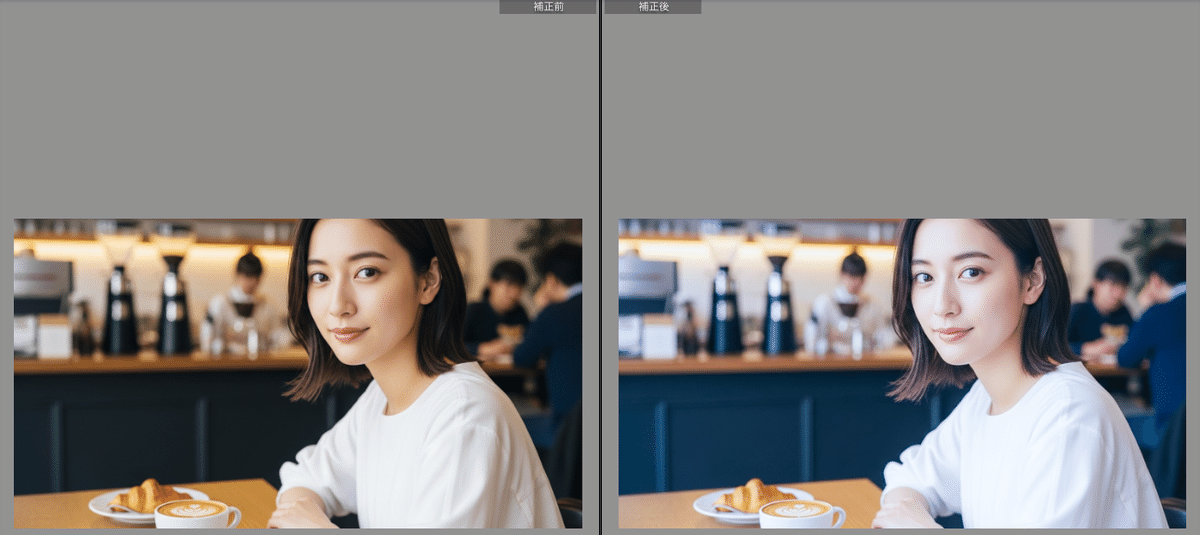Click the croissant in the before photo
The width and height of the screenshot is (1200, 535).
point(146,496)
